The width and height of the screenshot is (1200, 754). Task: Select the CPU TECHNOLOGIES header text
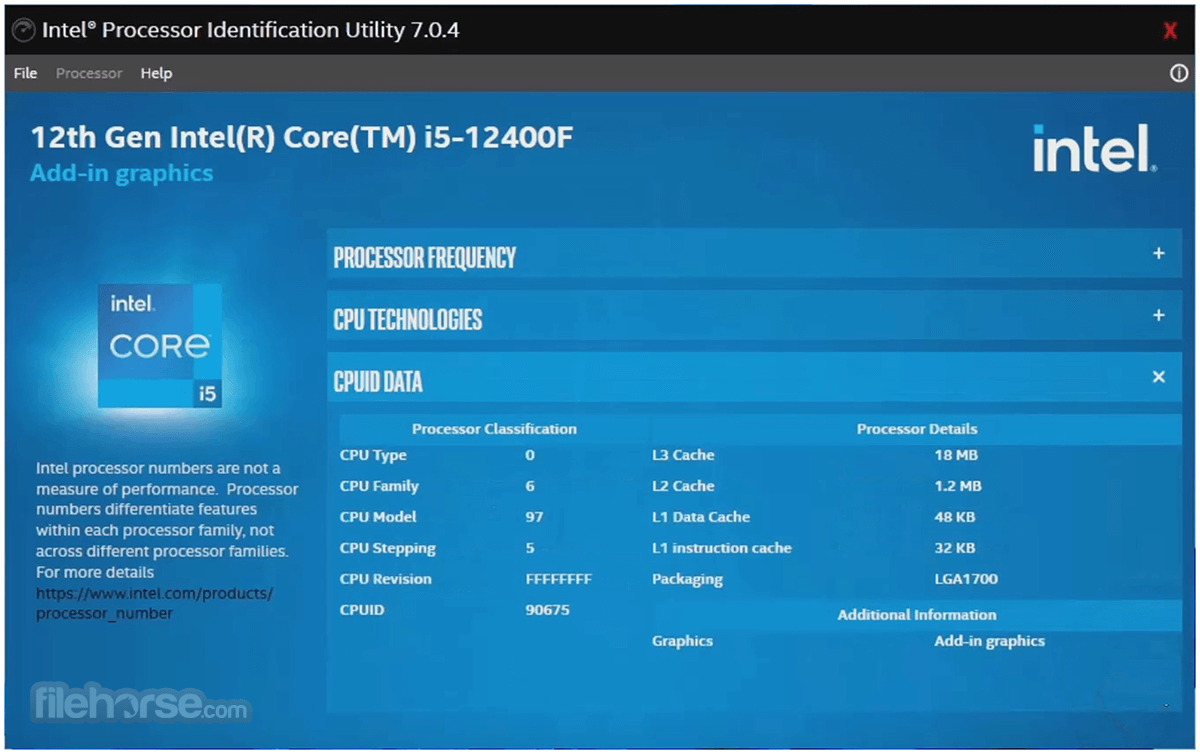coord(408,320)
